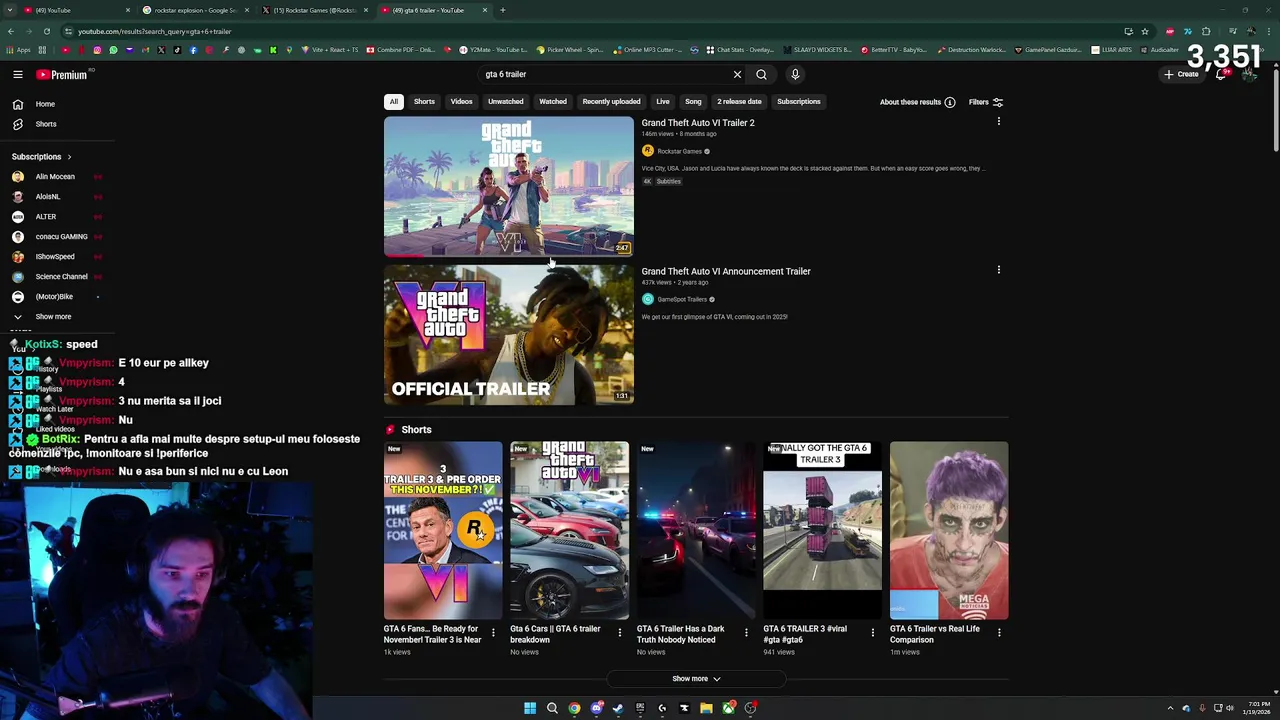The width and height of the screenshot is (1280, 720).
Task: Open File Explorer from taskbar
Action: point(706,708)
